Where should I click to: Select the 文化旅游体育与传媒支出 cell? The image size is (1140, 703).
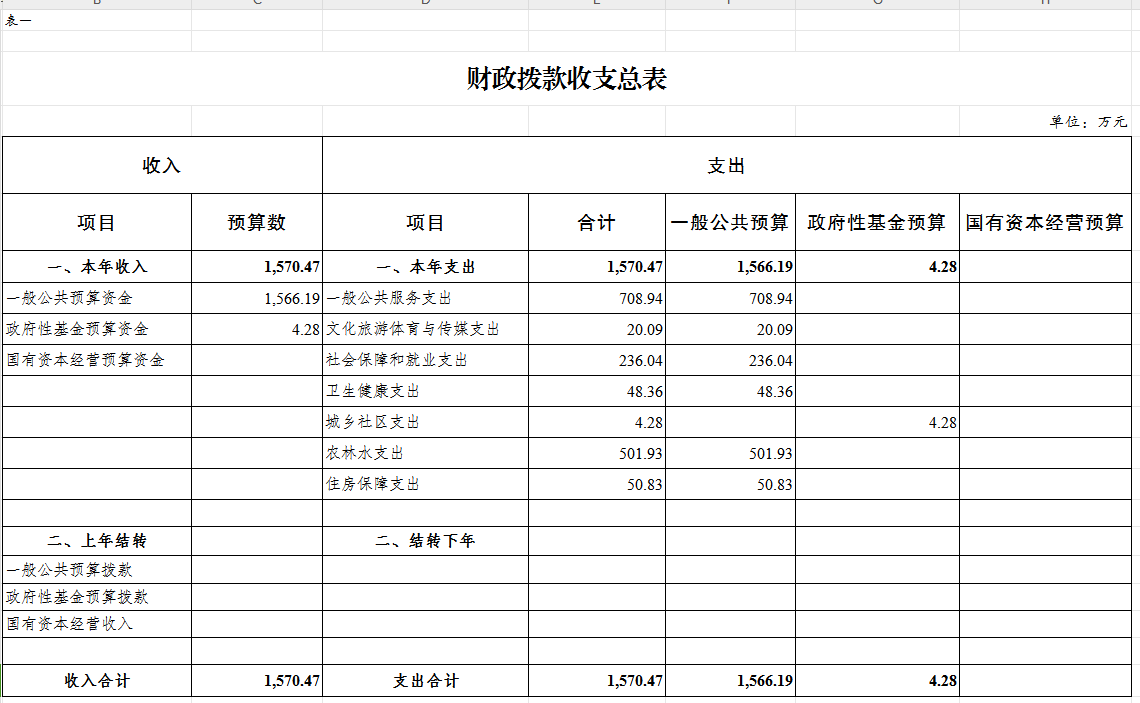coord(425,329)
